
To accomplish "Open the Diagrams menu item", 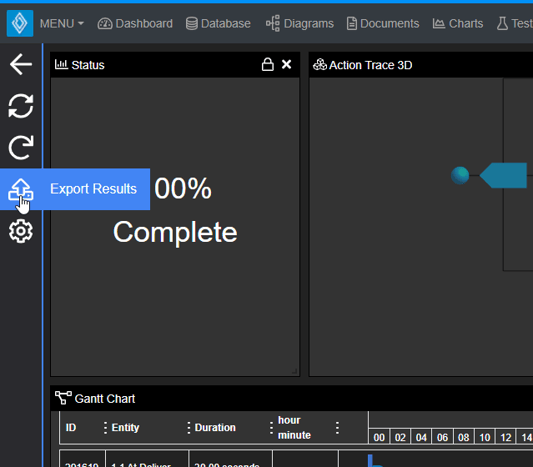I will 299,24.
